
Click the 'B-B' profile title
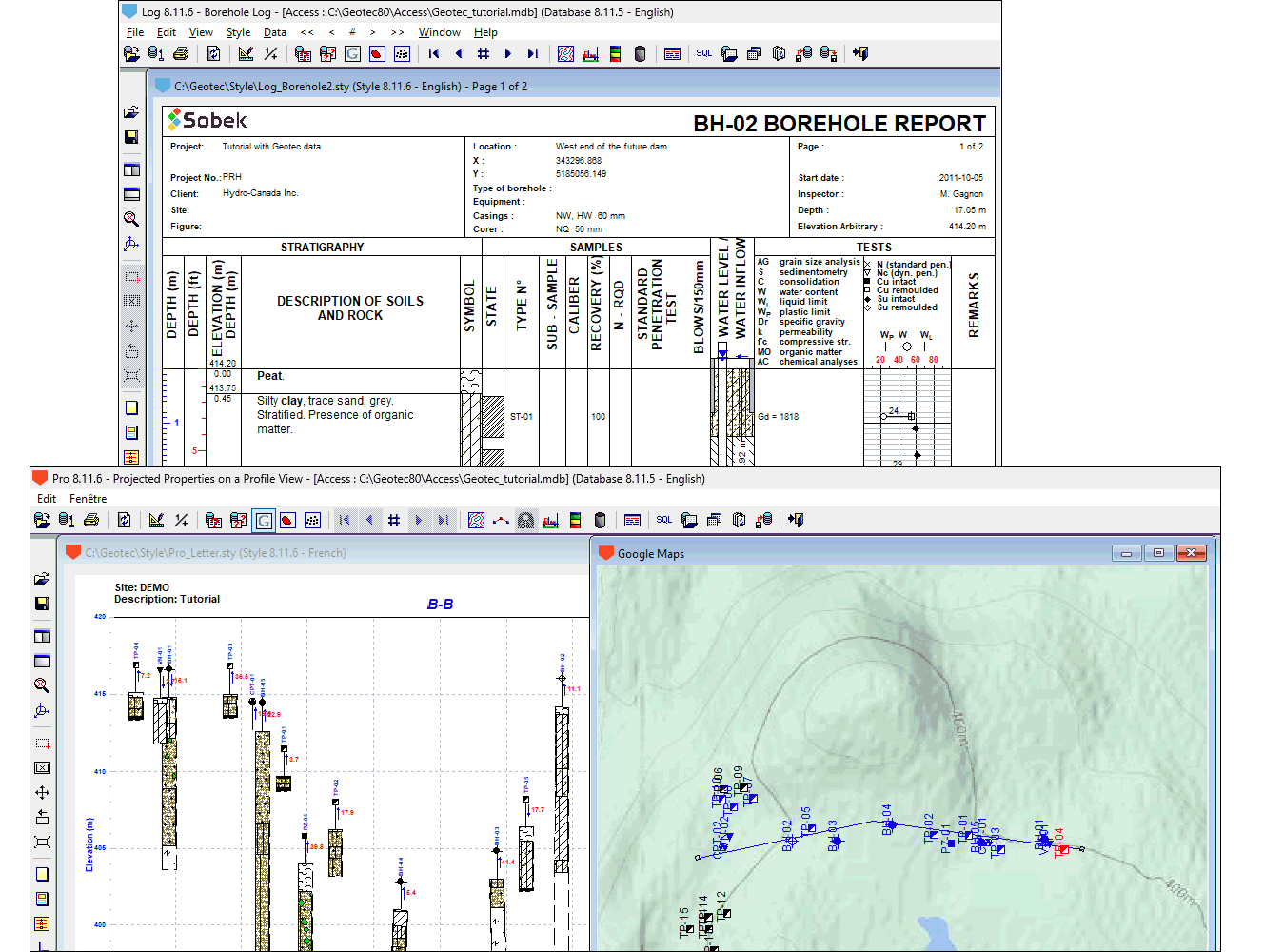pyautogui.click(x=440, y=605)
